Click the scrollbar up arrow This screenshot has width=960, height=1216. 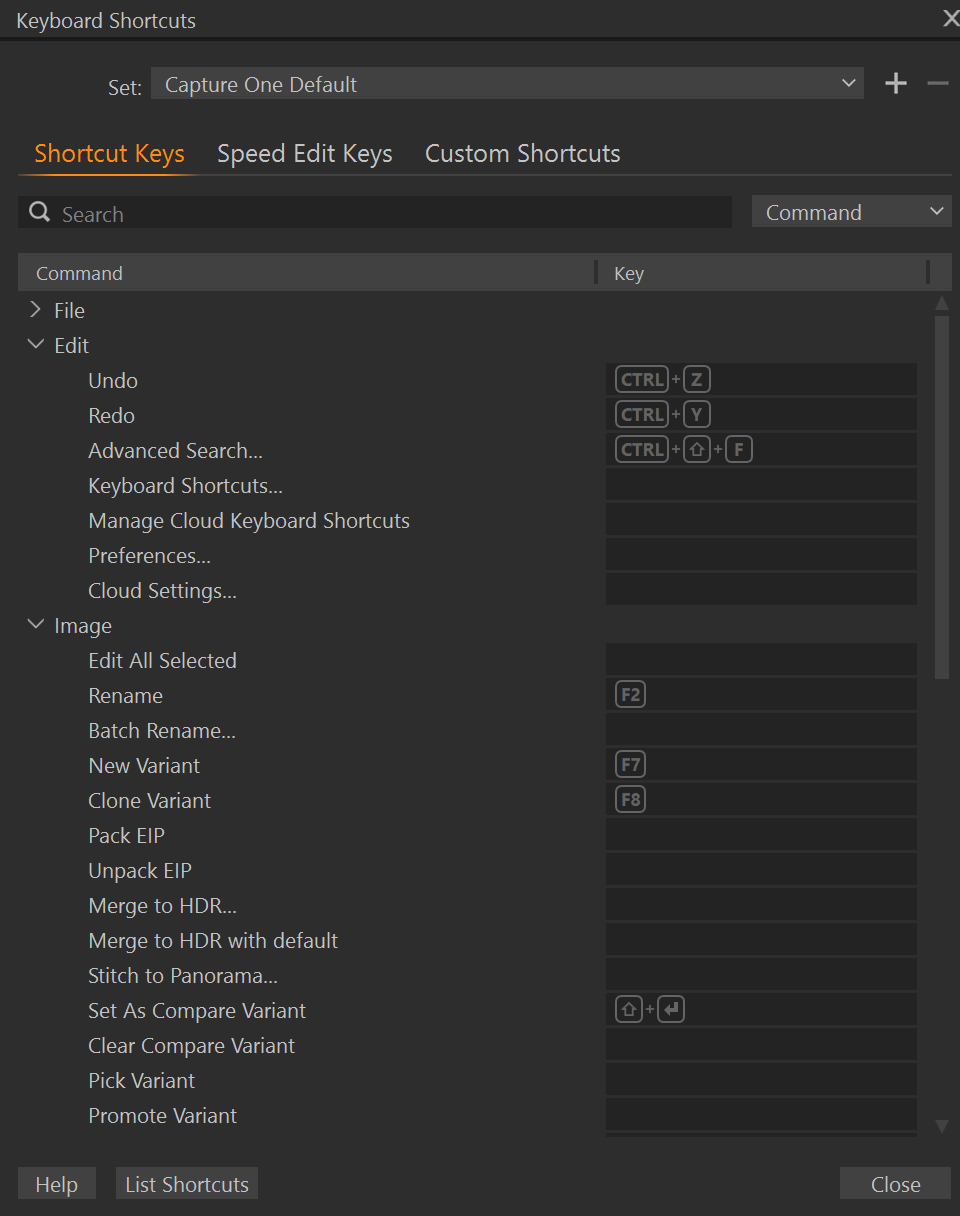point(941,303)
